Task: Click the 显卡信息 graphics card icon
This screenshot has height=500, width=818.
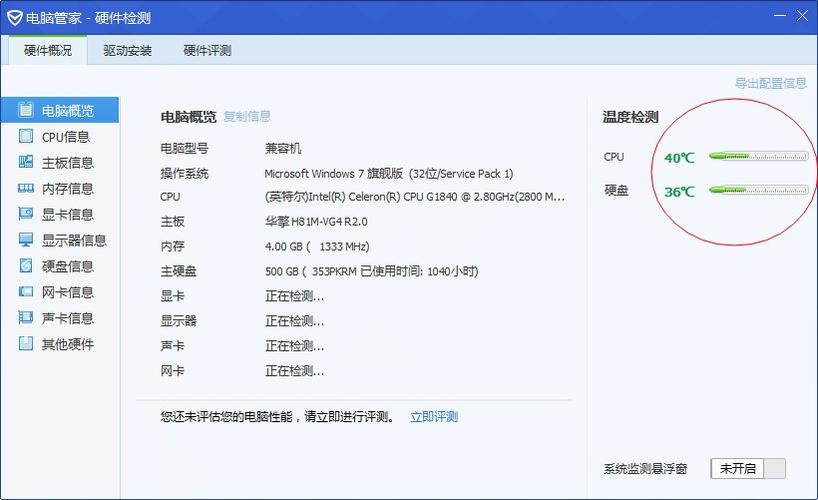Action: coord(26,213)
